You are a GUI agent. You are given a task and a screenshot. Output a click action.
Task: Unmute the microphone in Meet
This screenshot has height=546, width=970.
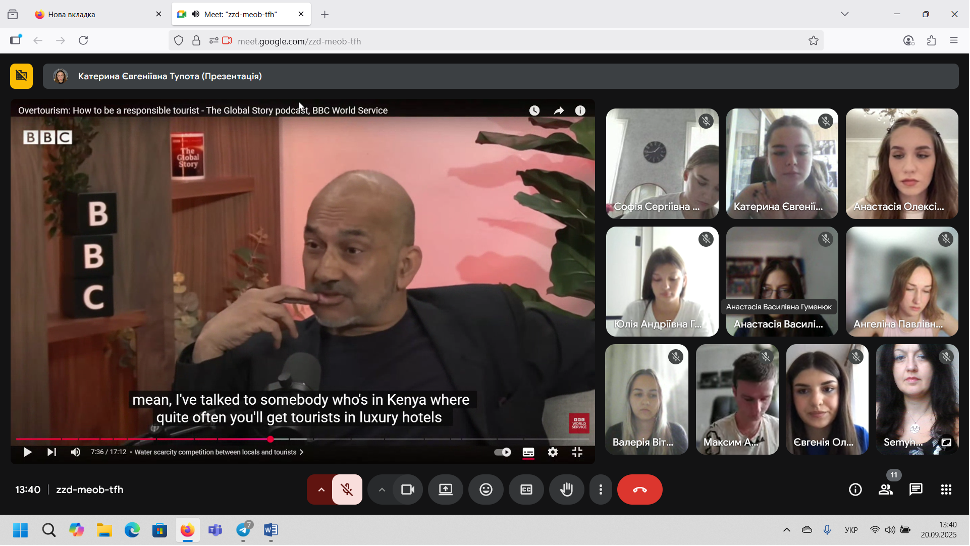point(347,490)
